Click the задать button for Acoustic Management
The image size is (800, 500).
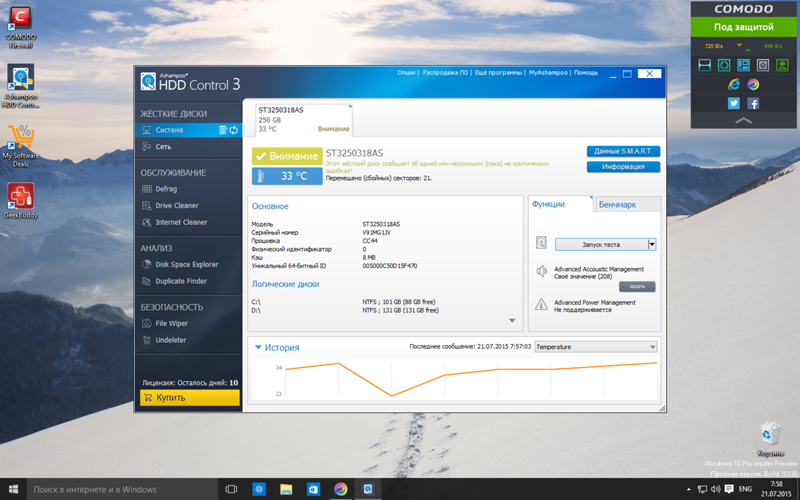tap(637, 287)
